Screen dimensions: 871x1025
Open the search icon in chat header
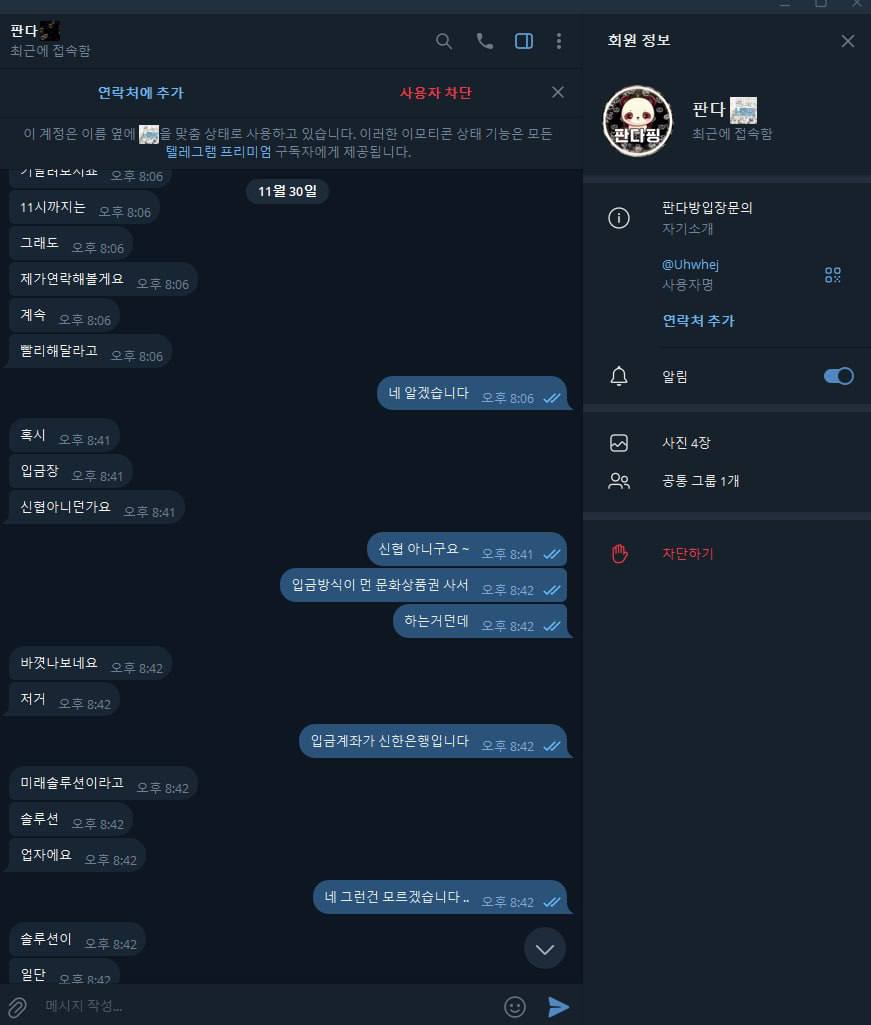point(443,41)
